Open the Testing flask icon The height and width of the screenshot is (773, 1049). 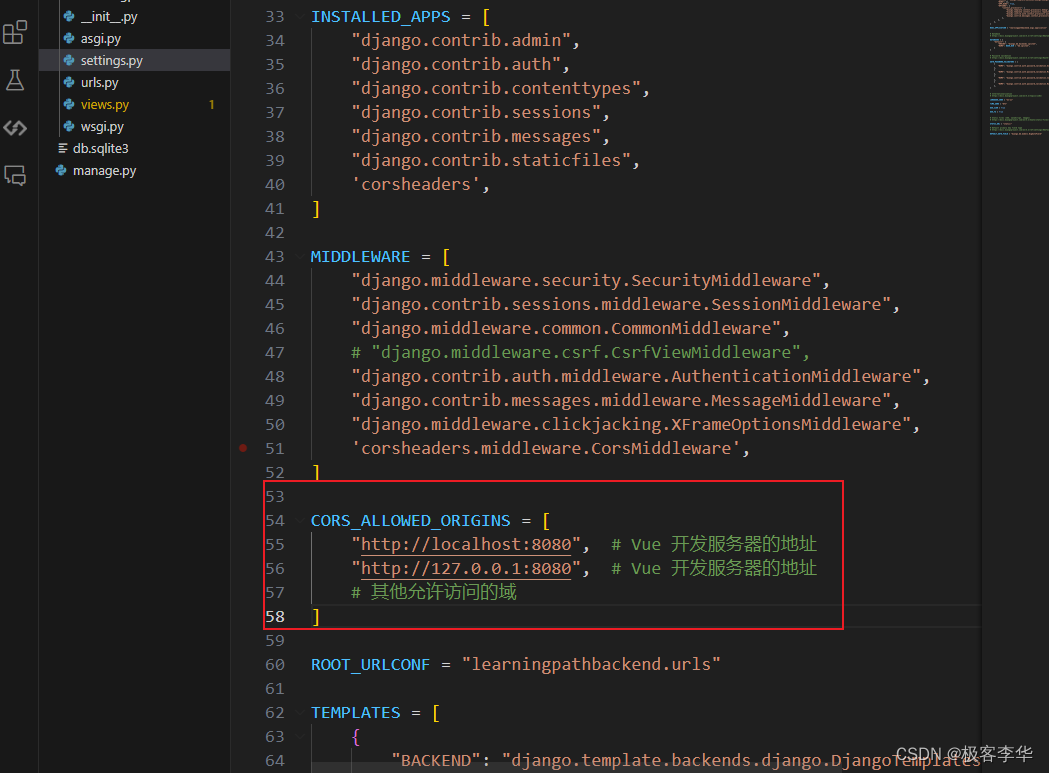[15, 80]
